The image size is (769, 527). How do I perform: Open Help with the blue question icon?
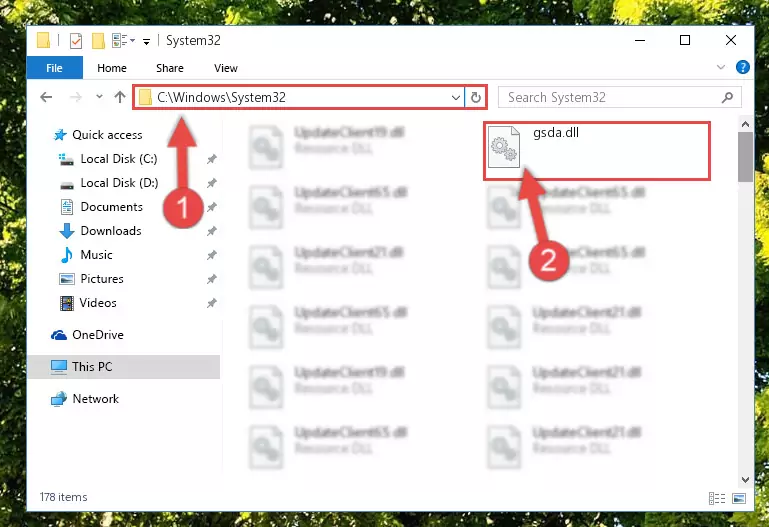[x=743, y=67]
